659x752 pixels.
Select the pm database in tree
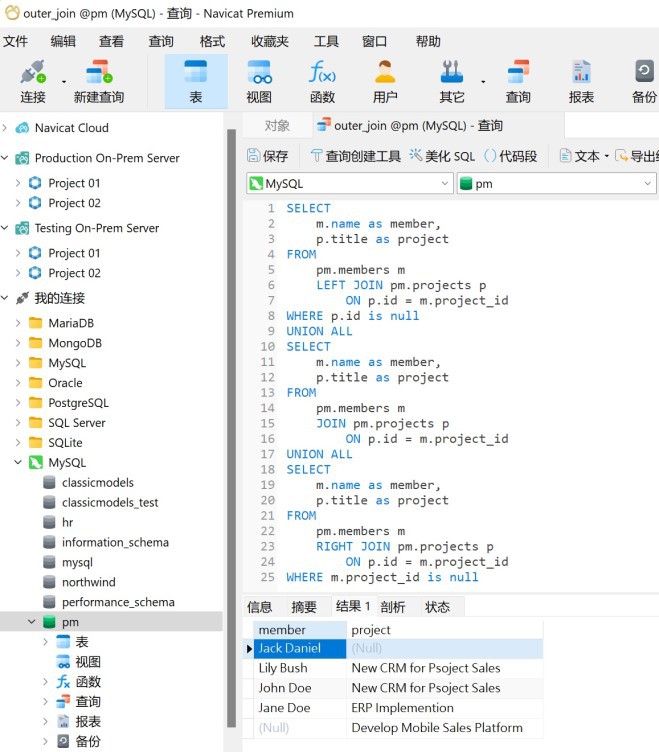click(70, 622)
